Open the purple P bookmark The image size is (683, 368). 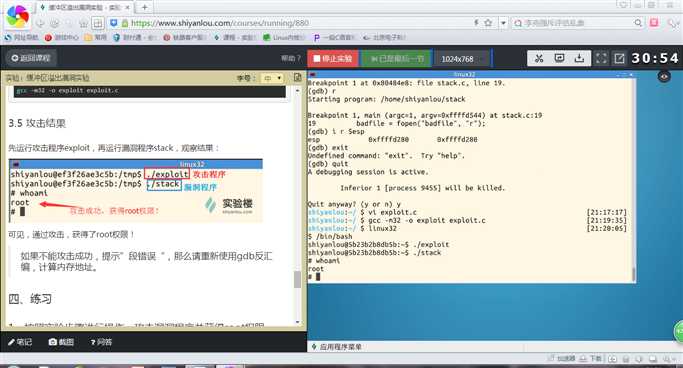334,37
